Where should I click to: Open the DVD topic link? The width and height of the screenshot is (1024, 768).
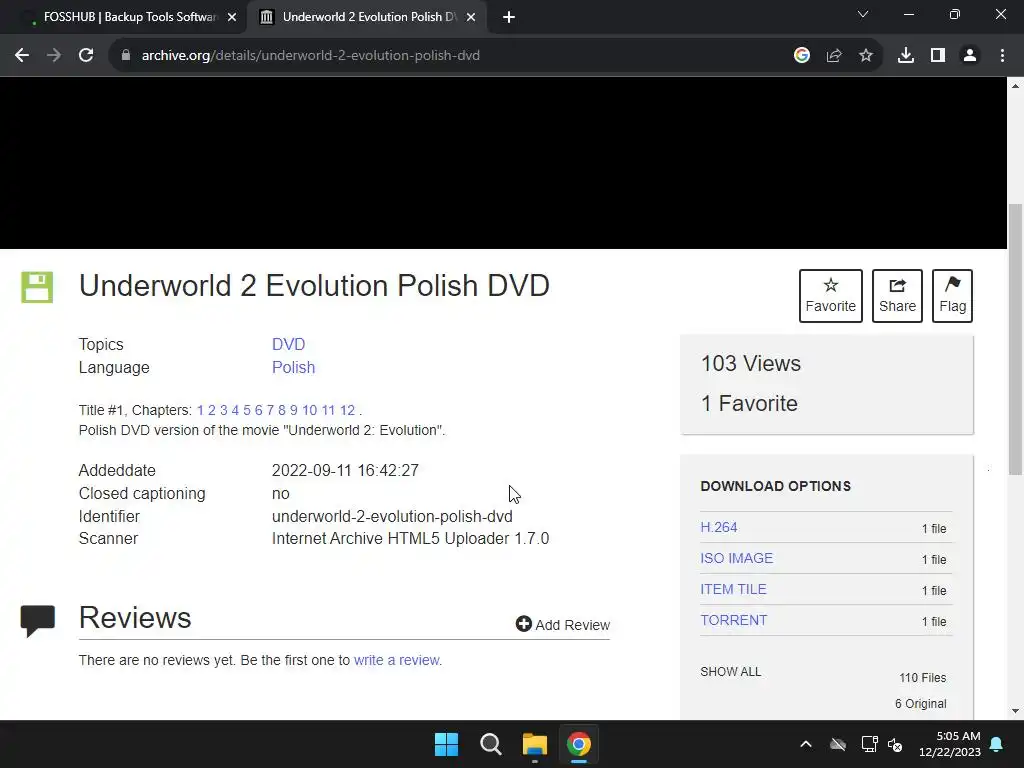click(x=289, y=344)
